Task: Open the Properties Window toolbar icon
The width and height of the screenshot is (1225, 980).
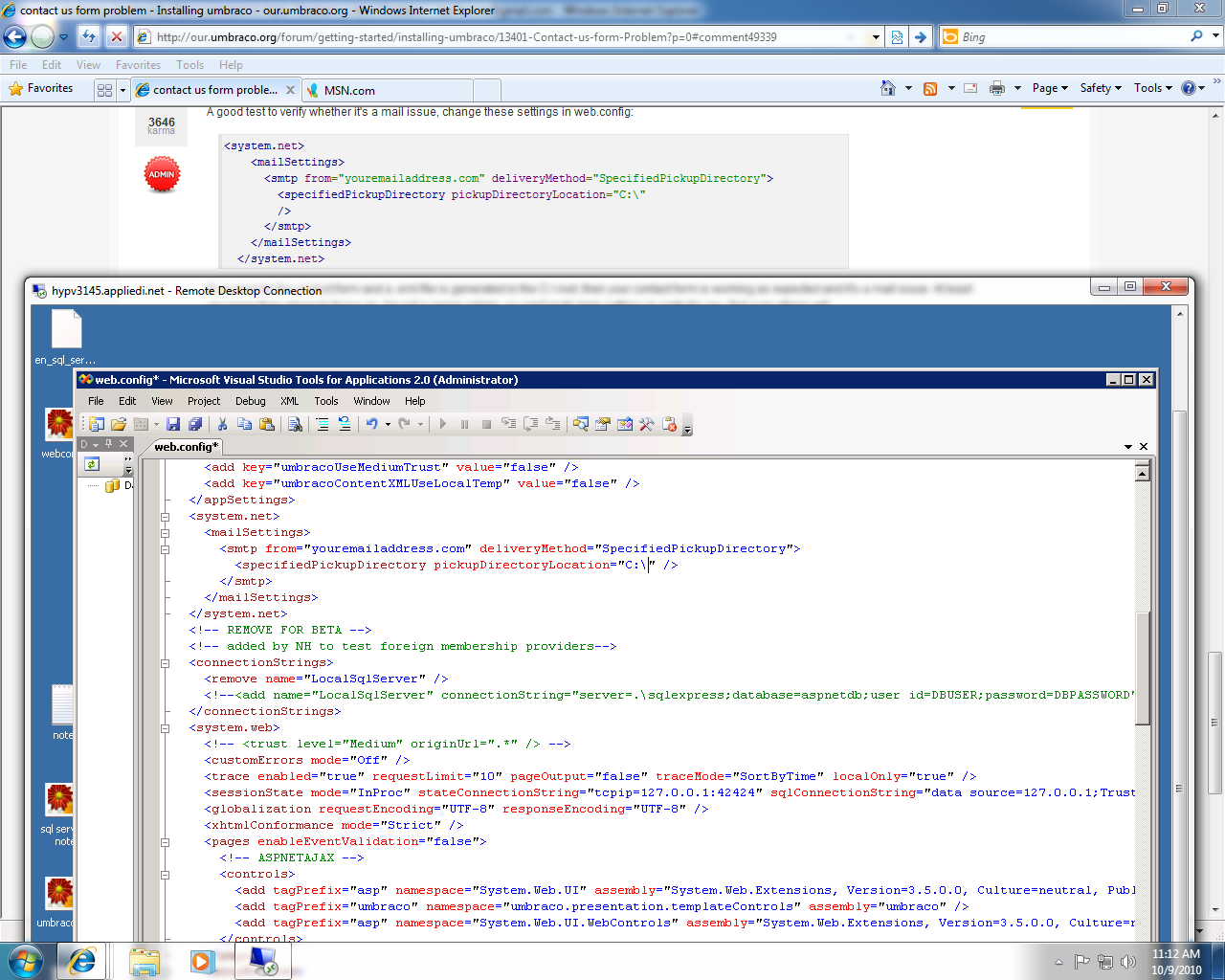Action: tap(603, 424)
